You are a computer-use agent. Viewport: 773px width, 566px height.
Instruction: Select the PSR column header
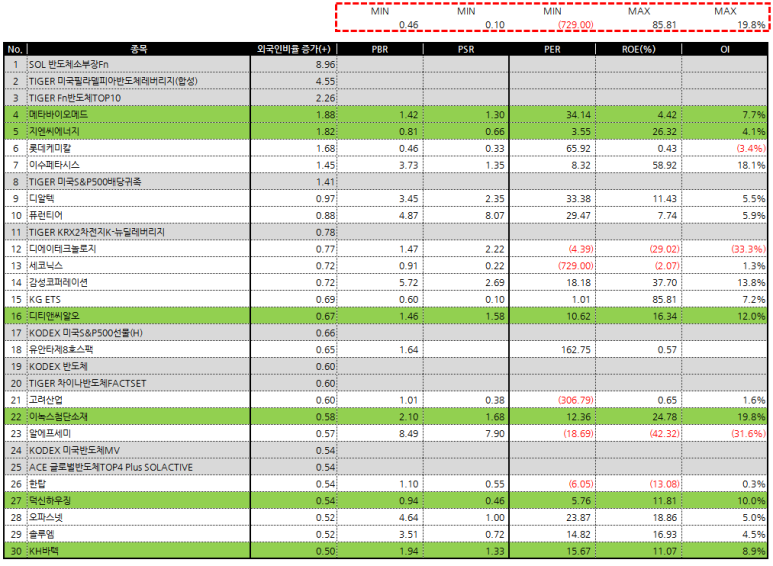click(x=466, y=49)
